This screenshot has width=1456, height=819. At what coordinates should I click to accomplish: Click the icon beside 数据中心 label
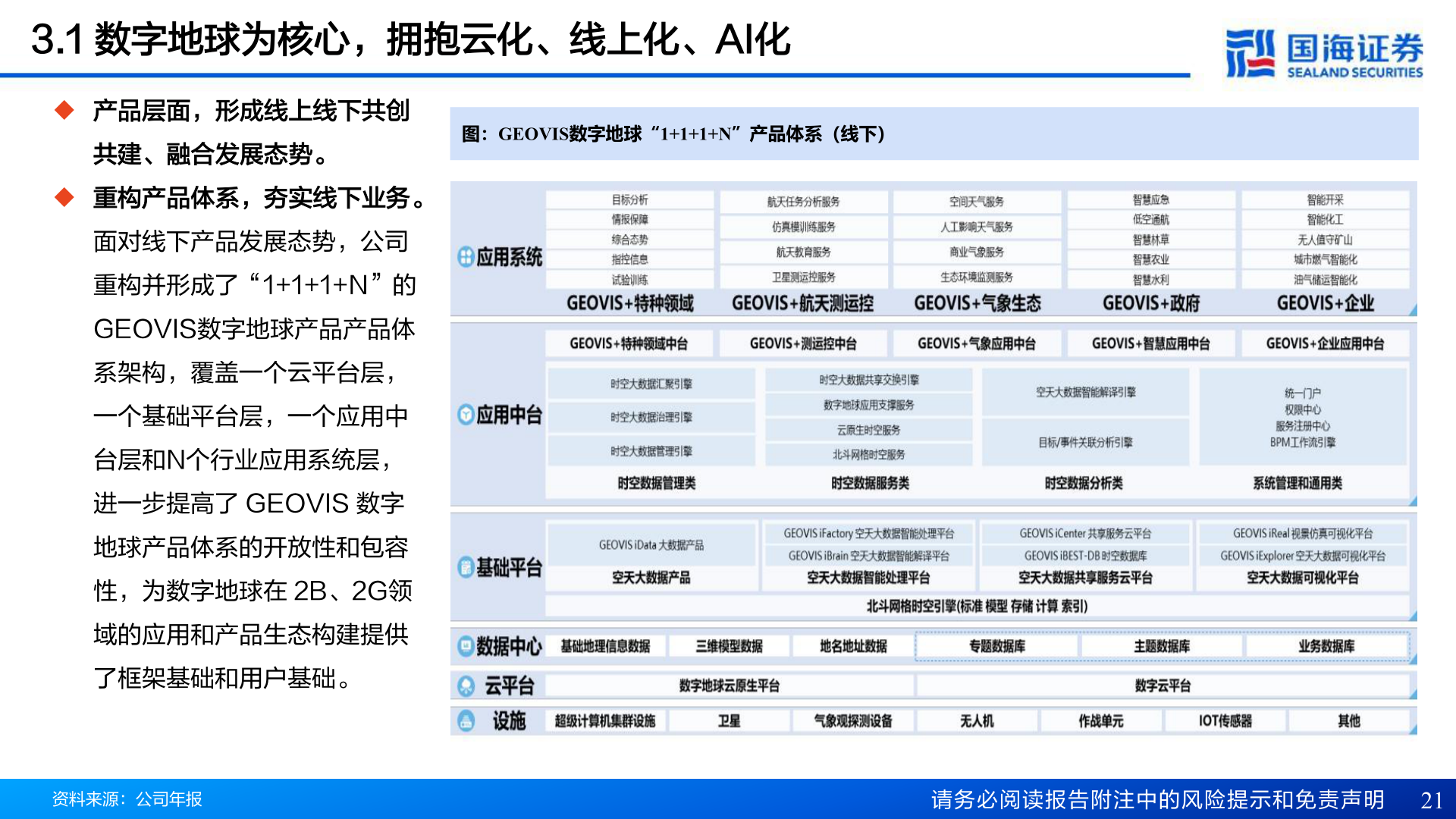point(466,646)
